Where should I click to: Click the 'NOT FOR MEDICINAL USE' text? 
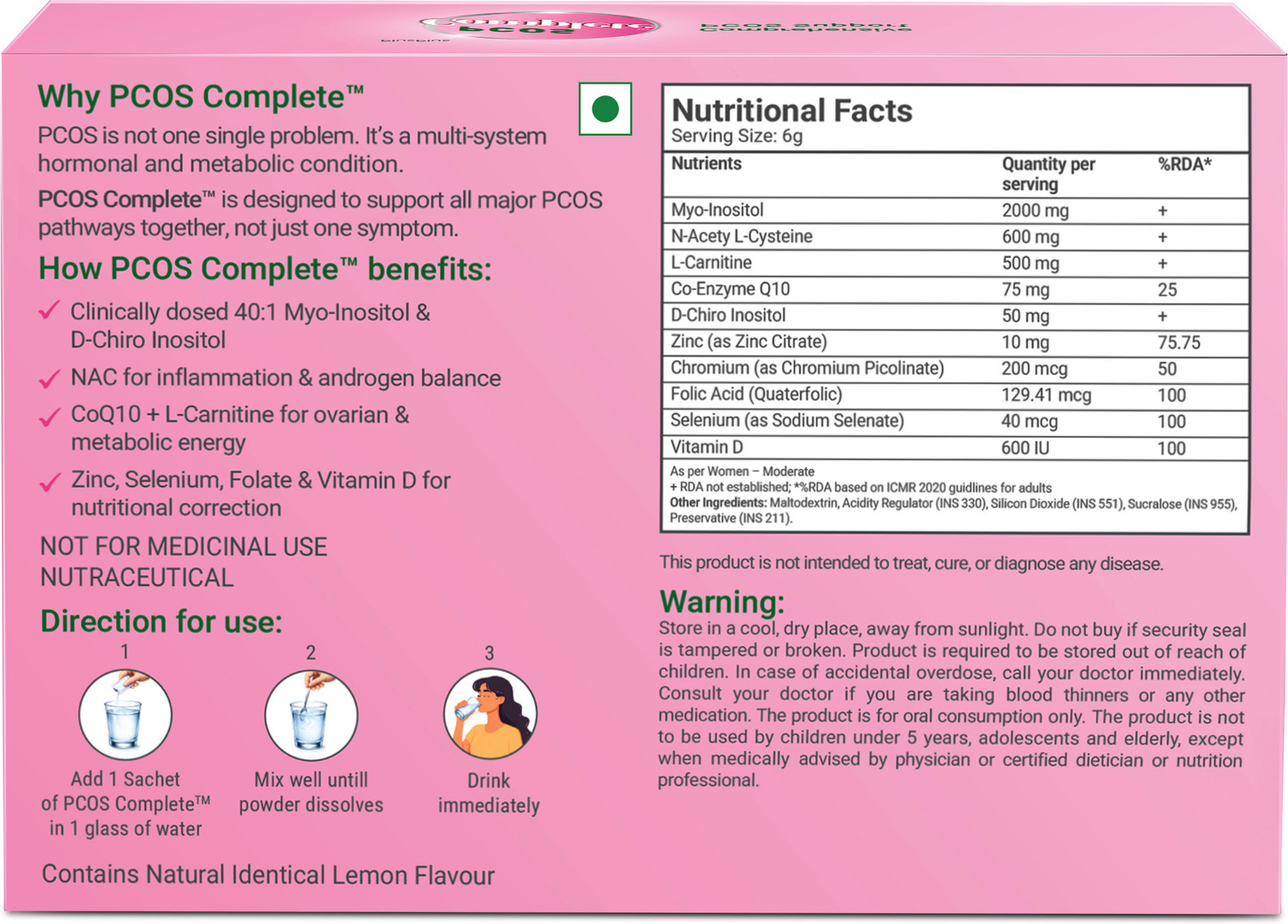coord(184,547)
